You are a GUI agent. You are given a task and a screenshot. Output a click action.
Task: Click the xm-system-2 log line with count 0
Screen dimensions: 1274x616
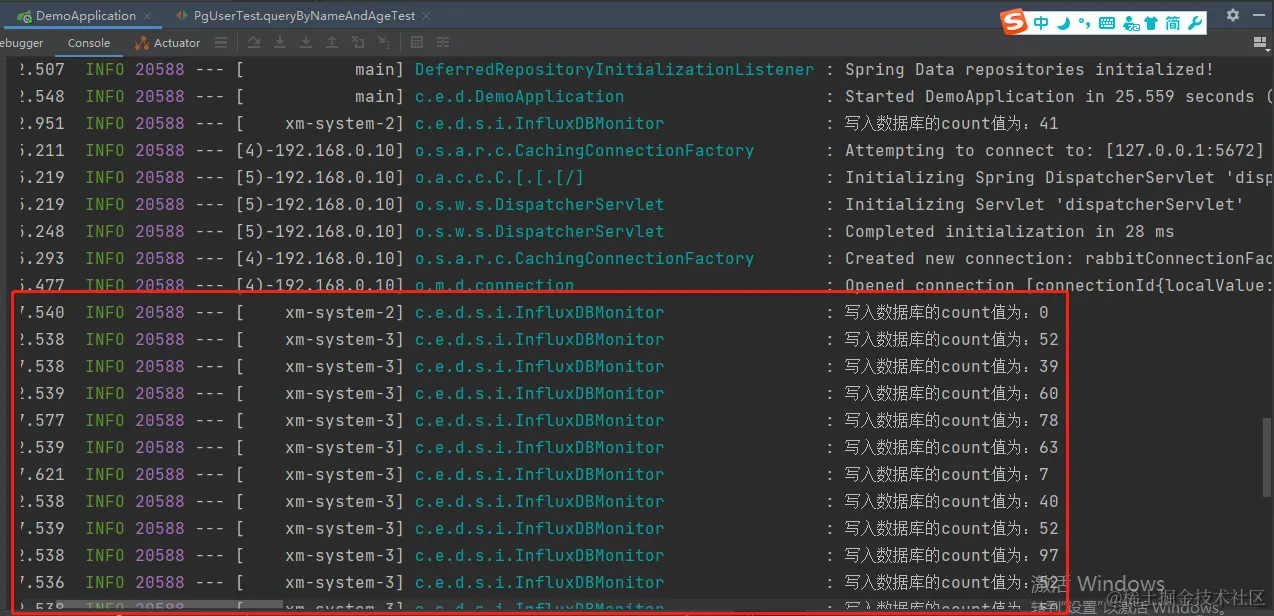(x=637, y=313)
